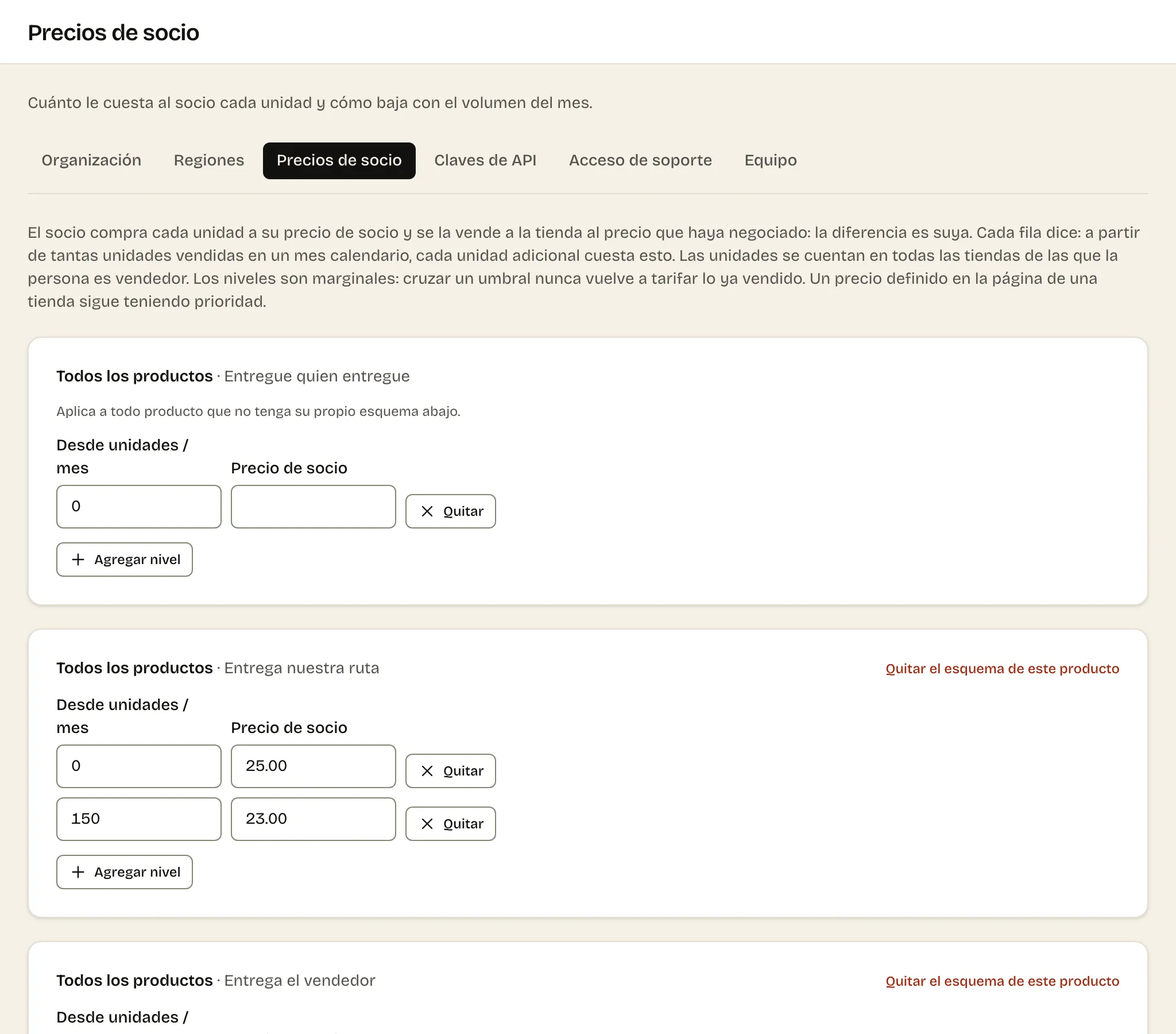Remove the 25.00 level via the Quitar label

(x=463, y=771)
